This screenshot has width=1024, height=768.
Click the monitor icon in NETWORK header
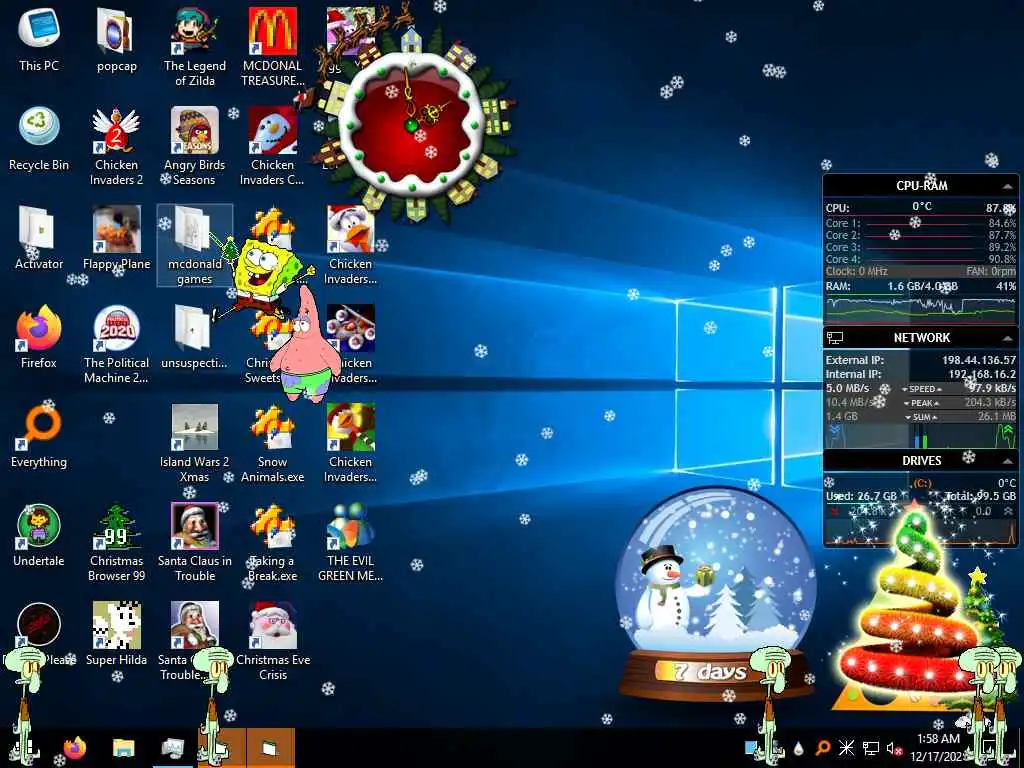[835, 338]
